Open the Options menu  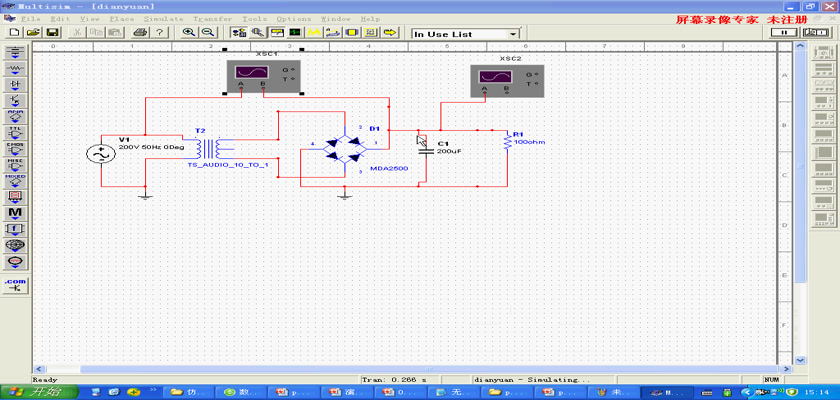(294, 19)
